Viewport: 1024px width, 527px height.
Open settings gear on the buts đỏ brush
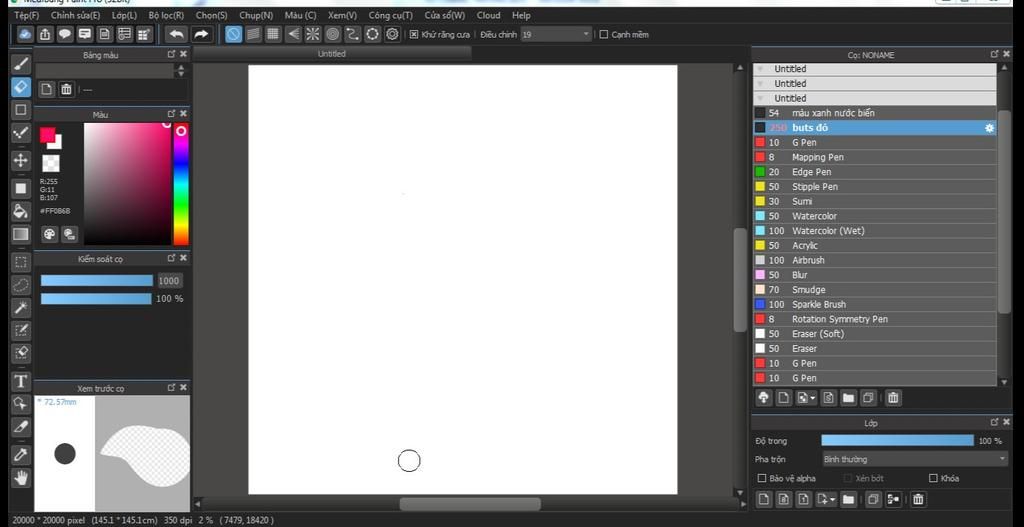click(x=989, y=128)
